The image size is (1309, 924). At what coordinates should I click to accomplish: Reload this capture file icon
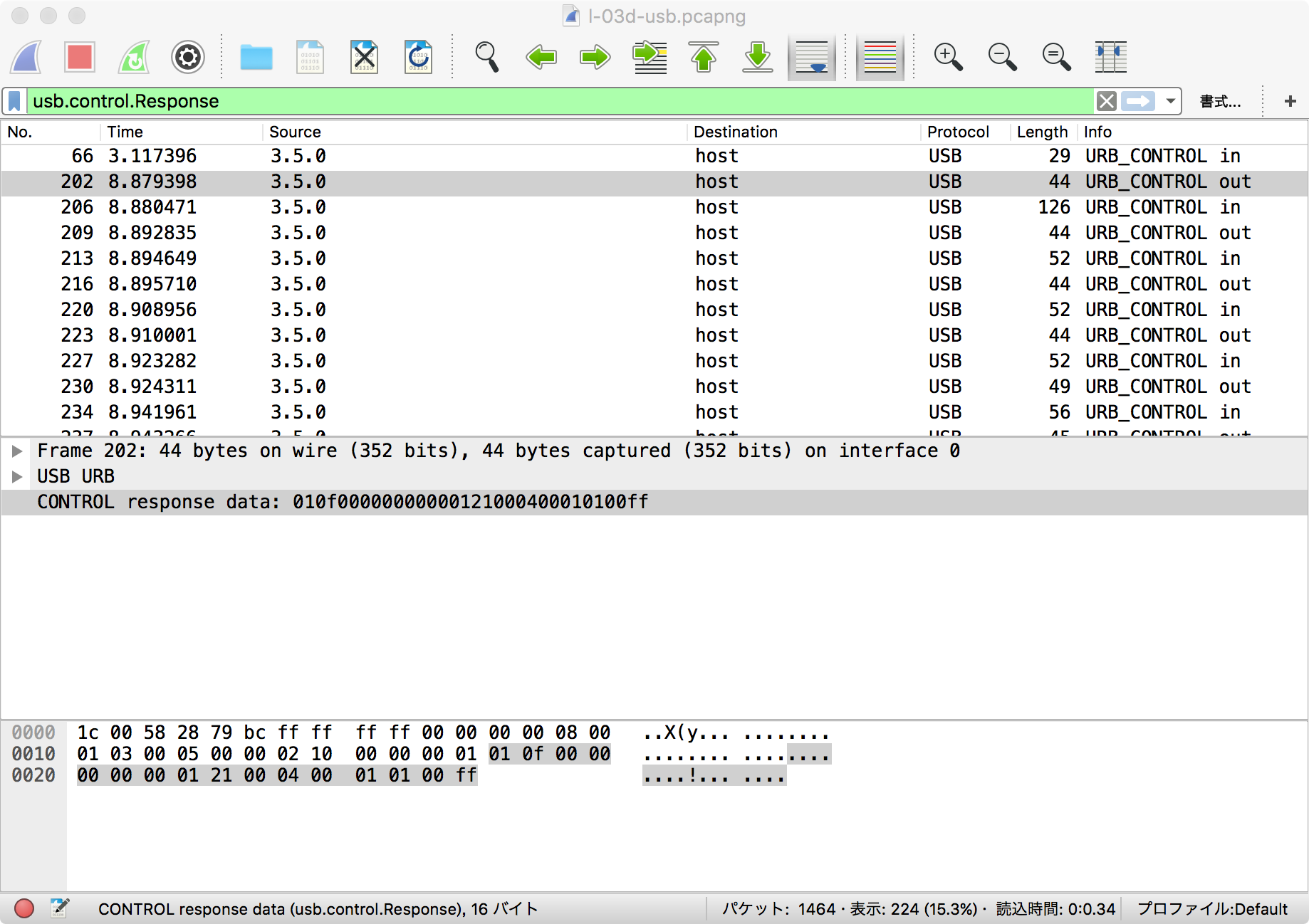tap(418, 57)
